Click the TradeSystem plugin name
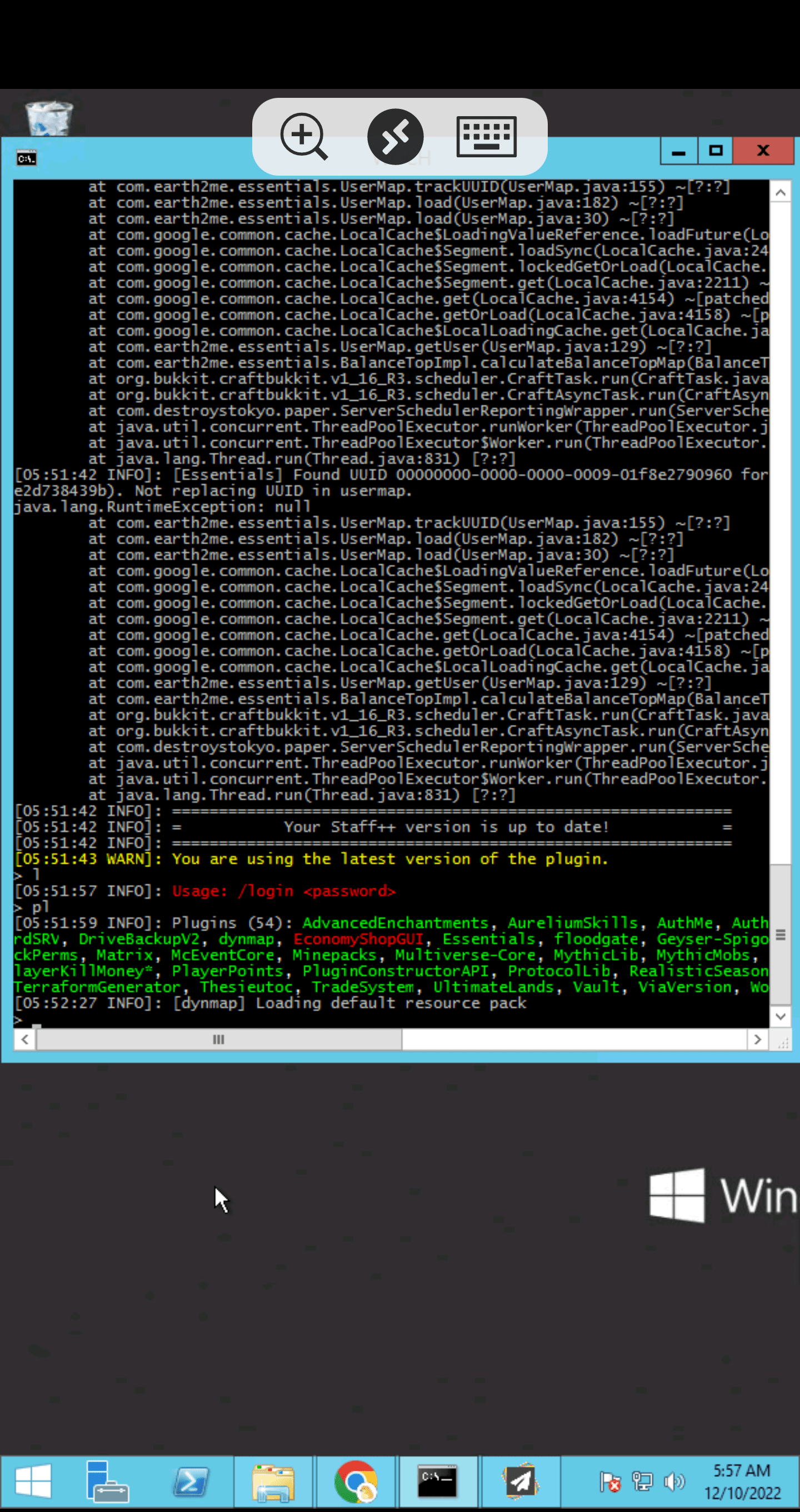This screenshot has height=1512, width=800. pos(362,987)
